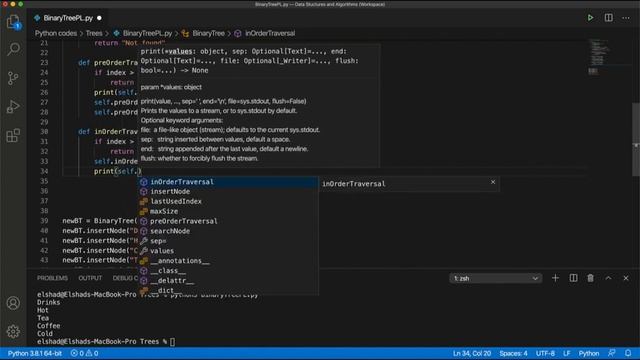Click 'Ln 34, Col 20' in status bar
The height and width of the screenshot is (360, 640).
(x=472, y=353)
